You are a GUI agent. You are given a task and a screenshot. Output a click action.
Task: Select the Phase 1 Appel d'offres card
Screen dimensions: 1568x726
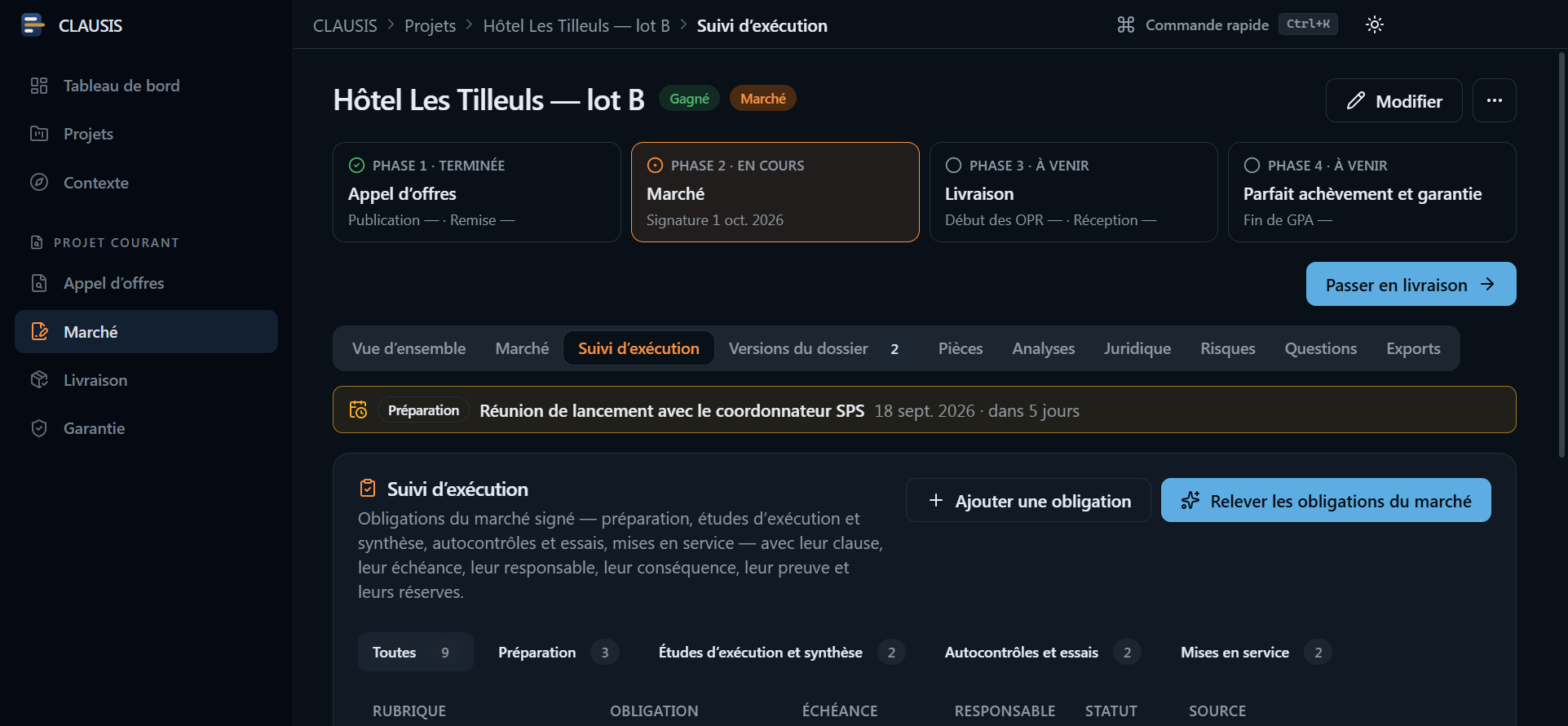tap(476, 193)
